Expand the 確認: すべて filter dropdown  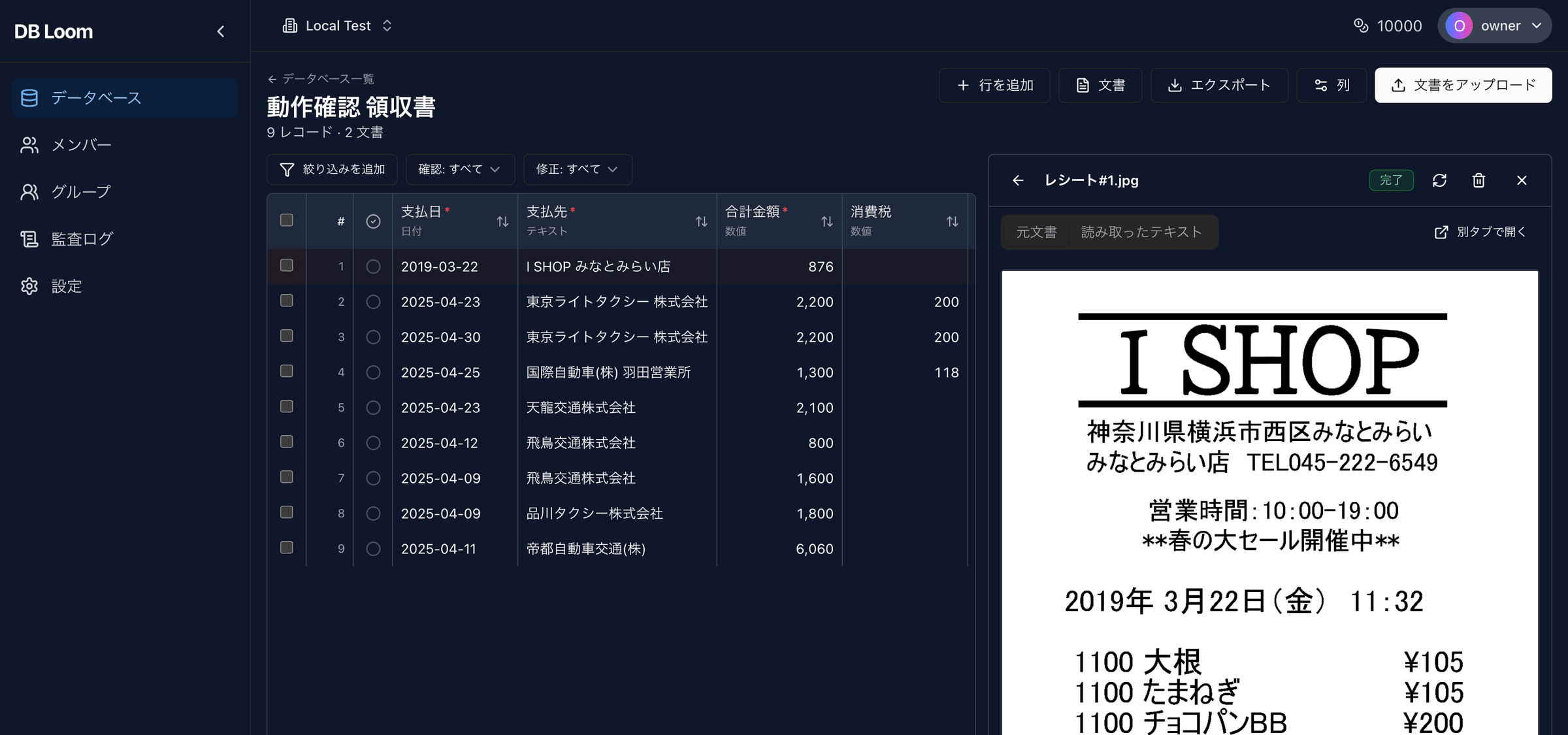pos(460,169)
